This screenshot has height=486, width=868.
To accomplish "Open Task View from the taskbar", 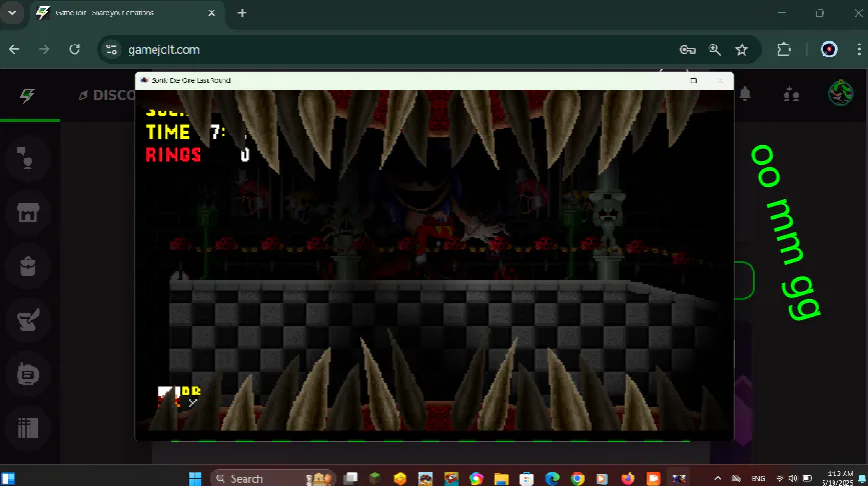I will [x=350, y=478].
